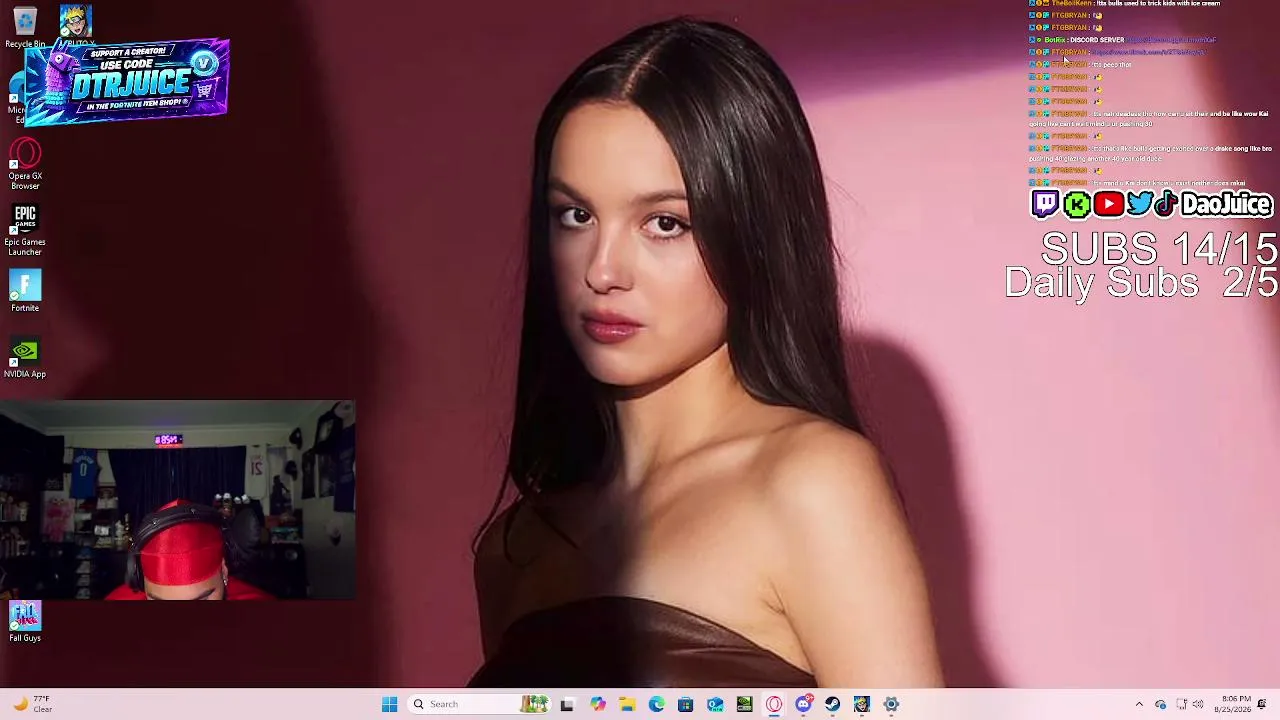Open Task View on the taskbar

point(567,704)
